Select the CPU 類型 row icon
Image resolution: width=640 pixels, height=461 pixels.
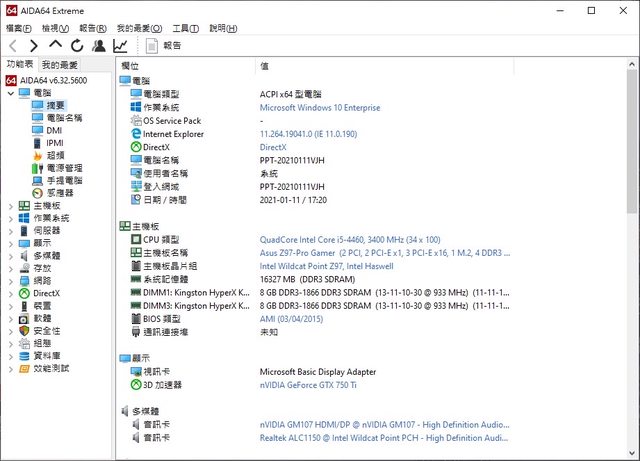[136, 239]
